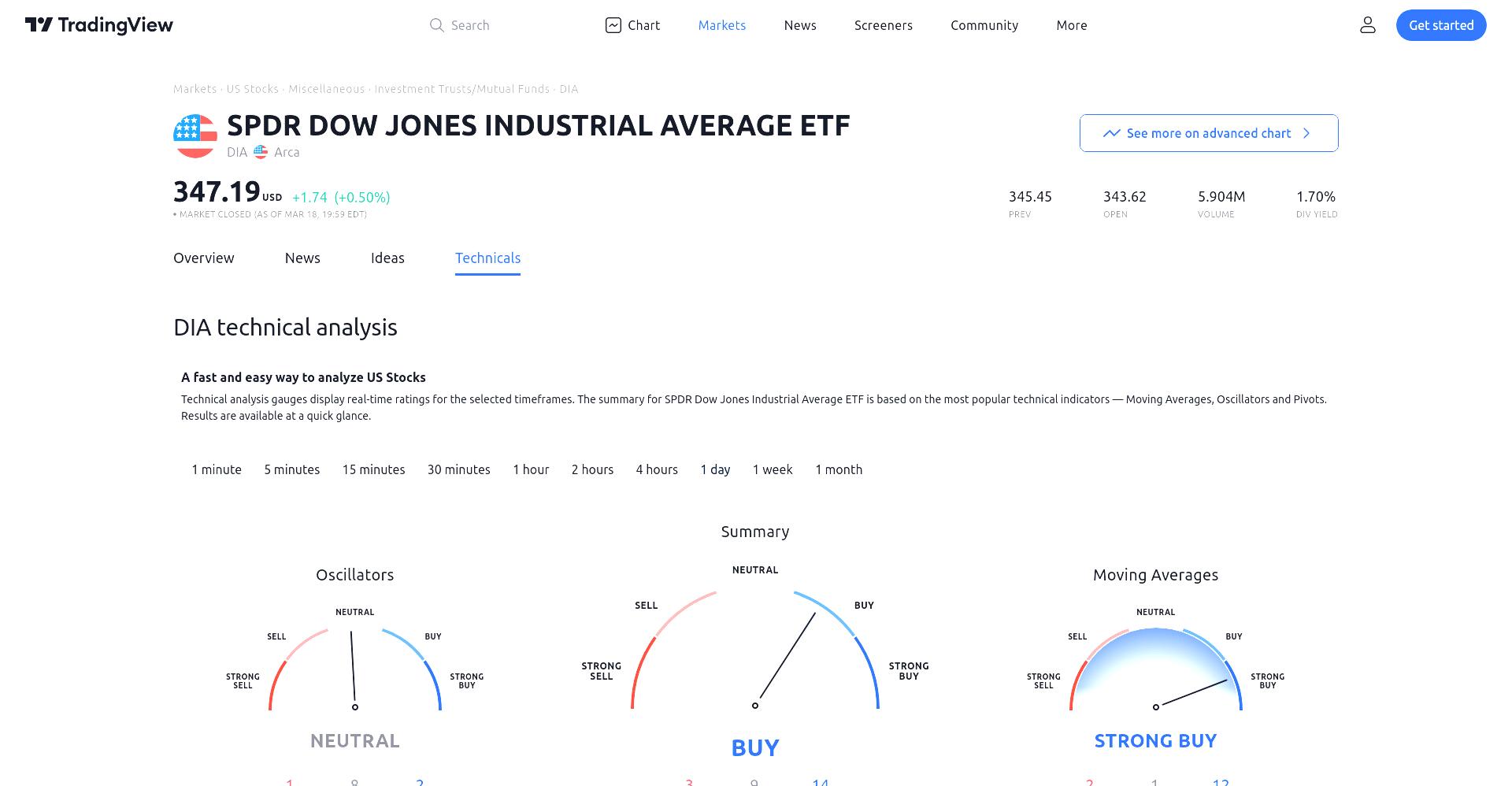Select the Technicals tab
Screen dimensions: 1512x786
pos(487,258)
